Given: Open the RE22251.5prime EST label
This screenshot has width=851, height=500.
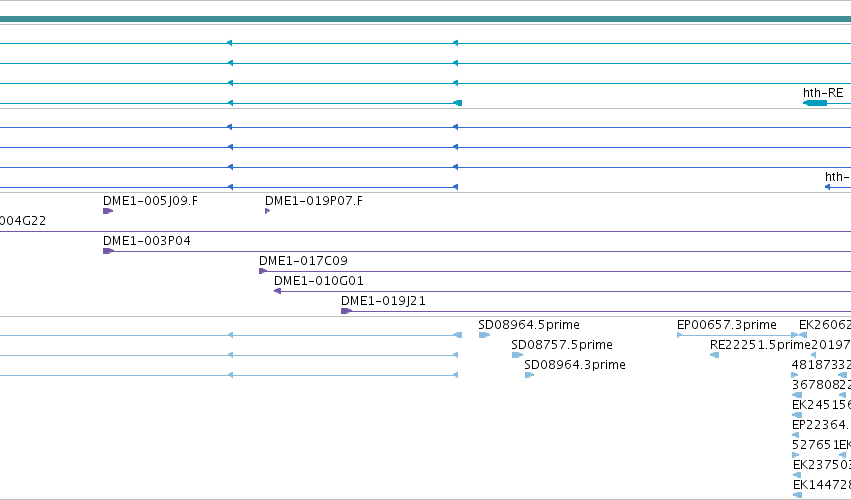Looking at the screenshot, I should click(x=760, y=345).
